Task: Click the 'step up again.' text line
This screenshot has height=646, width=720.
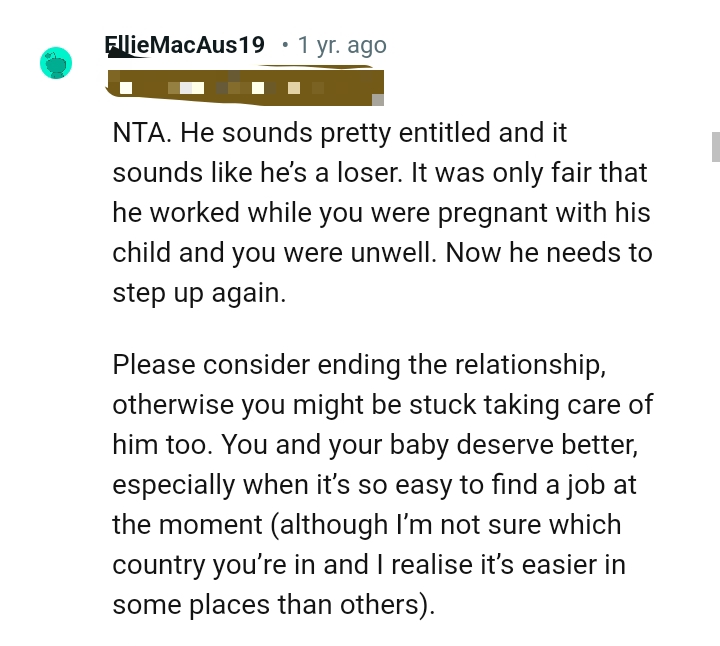Action: click(199, 293)
